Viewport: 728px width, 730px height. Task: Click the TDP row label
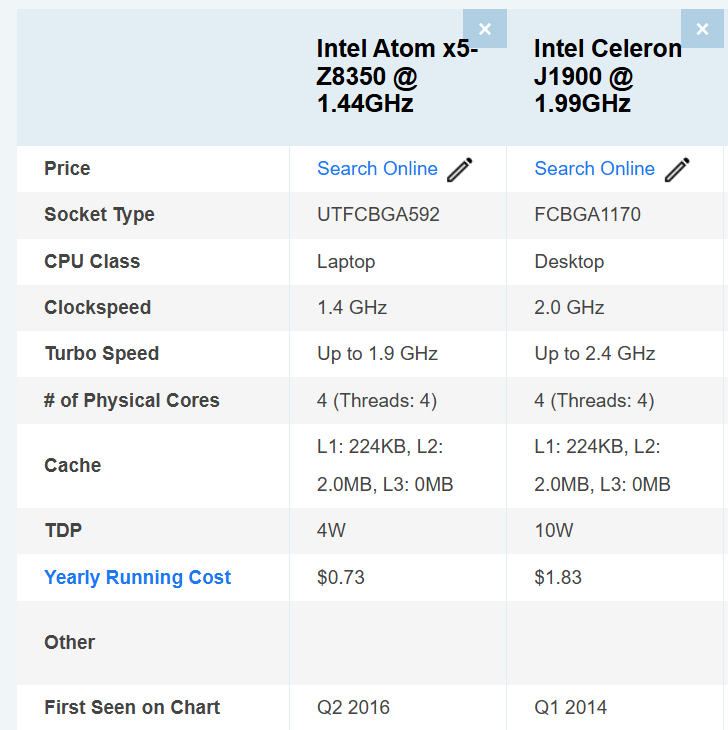(x=62, y=531)
